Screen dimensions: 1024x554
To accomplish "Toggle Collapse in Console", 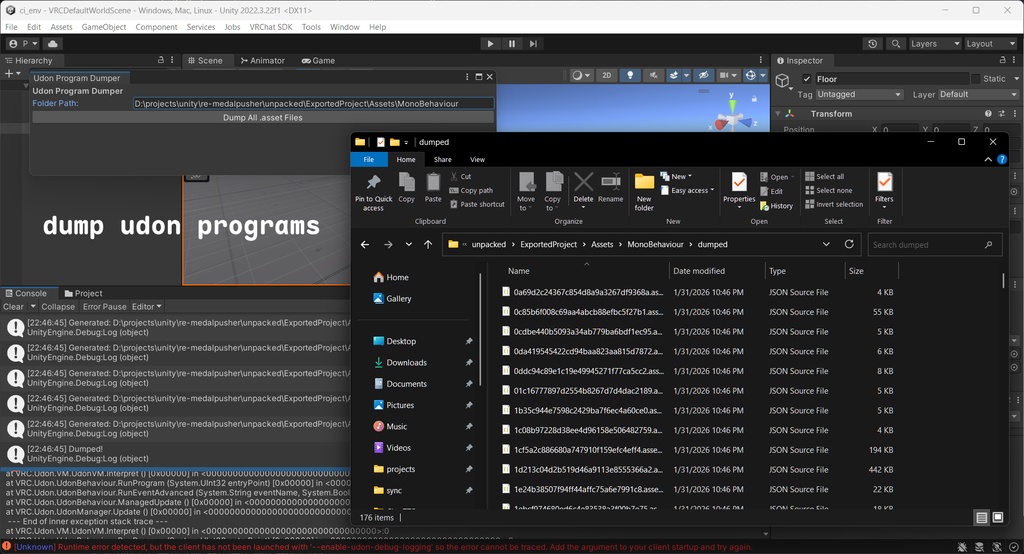I will 57,306.
